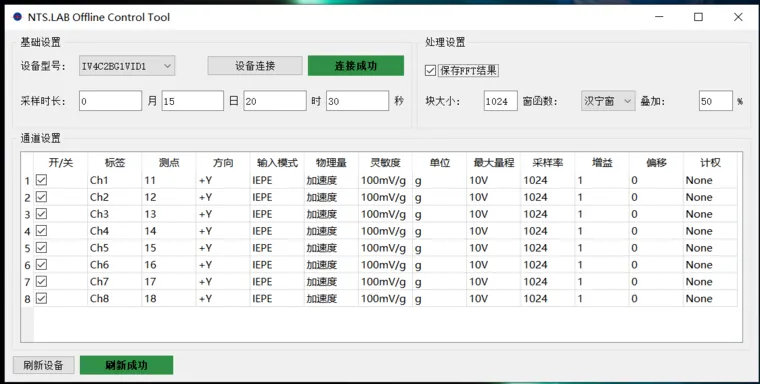Click the 块大小 field showing 1024

(501, 101)
